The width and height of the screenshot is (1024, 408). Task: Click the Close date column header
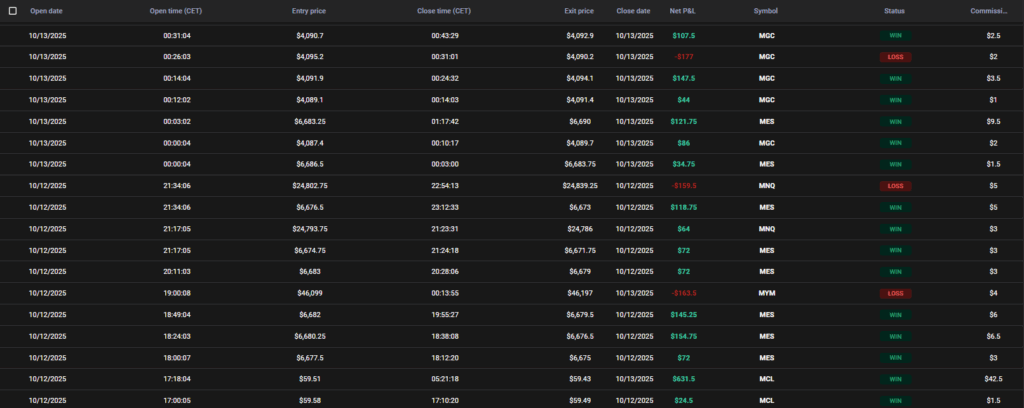click(x=634, y=11)
